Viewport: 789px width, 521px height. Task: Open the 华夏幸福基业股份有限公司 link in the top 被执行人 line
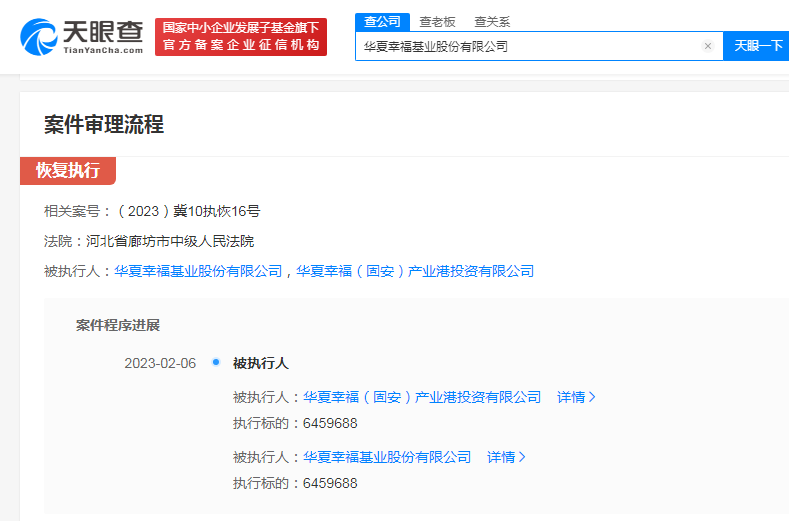pos(198,271)
